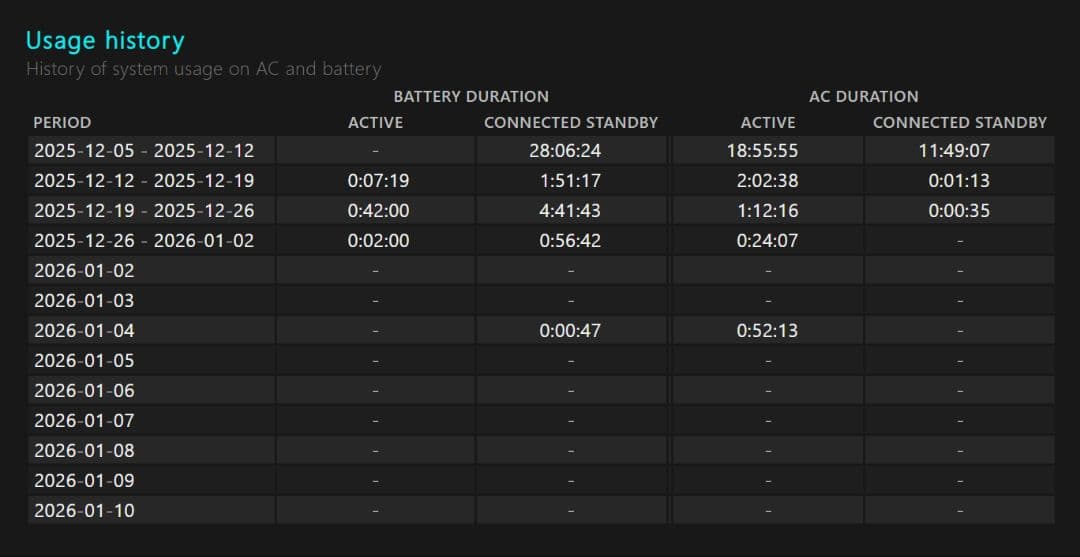This screenshot has width=1080, height=557.
Task: Select the 2025-12-12 - 2025-12-19 period cell
Action: (144, 181)
